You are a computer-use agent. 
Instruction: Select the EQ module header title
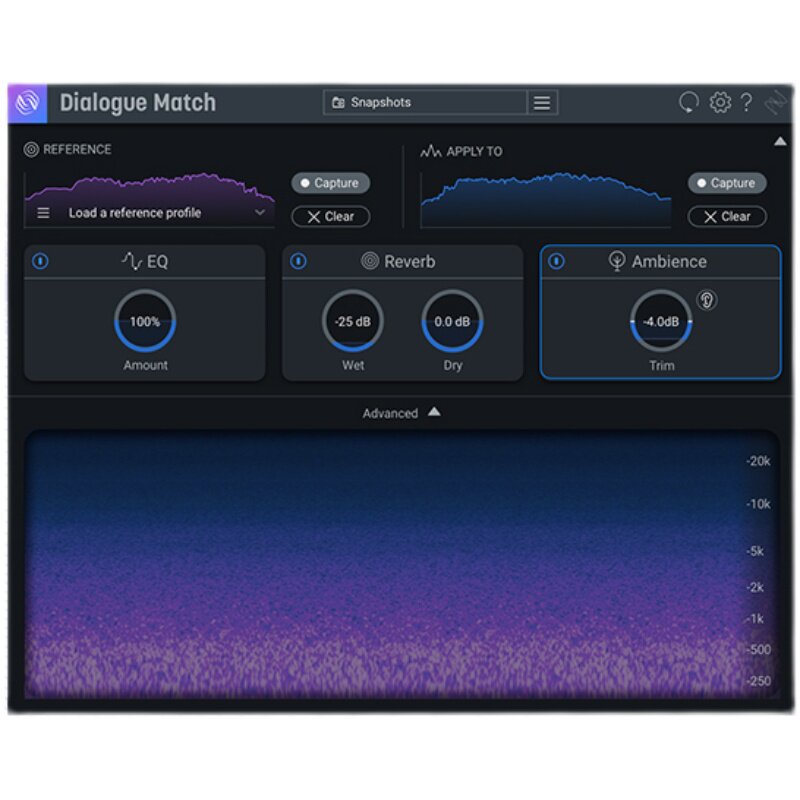[x=157, y=262]
